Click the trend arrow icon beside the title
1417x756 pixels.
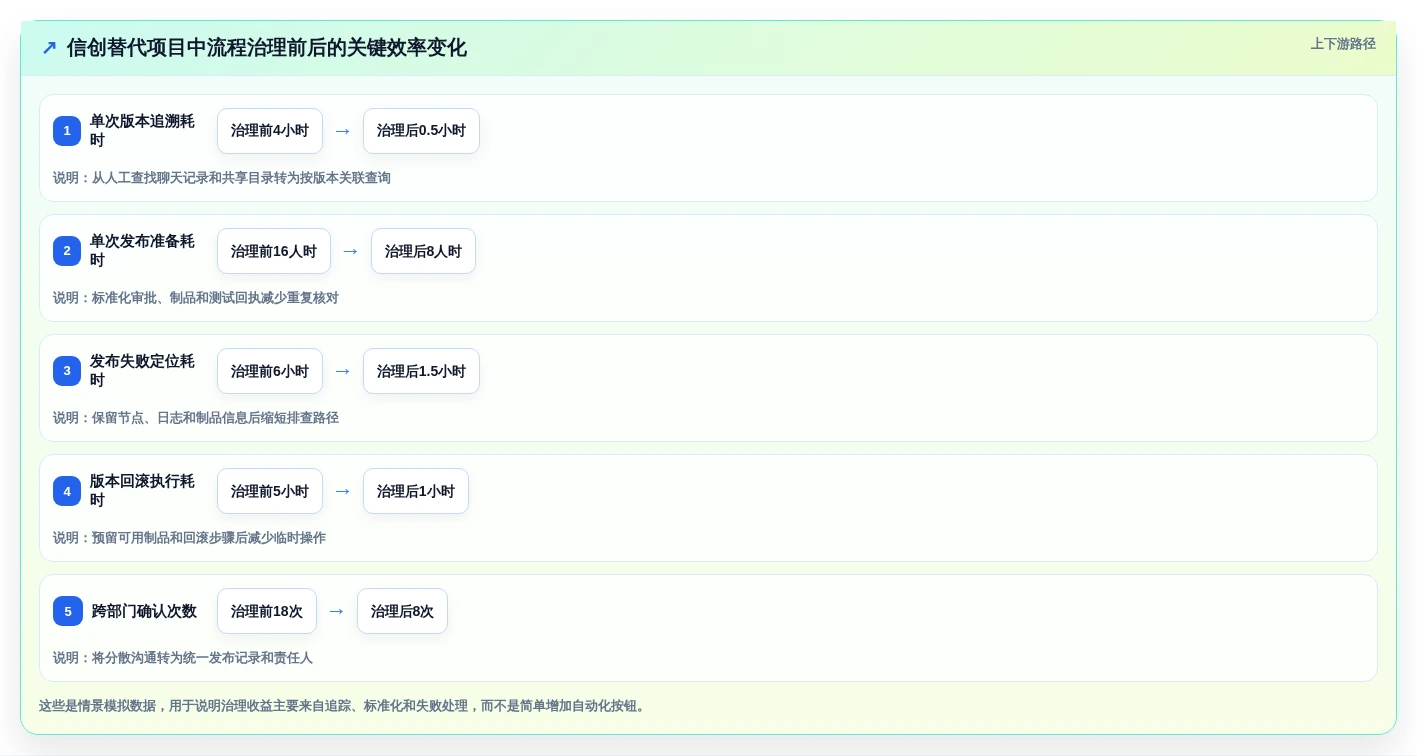pos(49,48)
